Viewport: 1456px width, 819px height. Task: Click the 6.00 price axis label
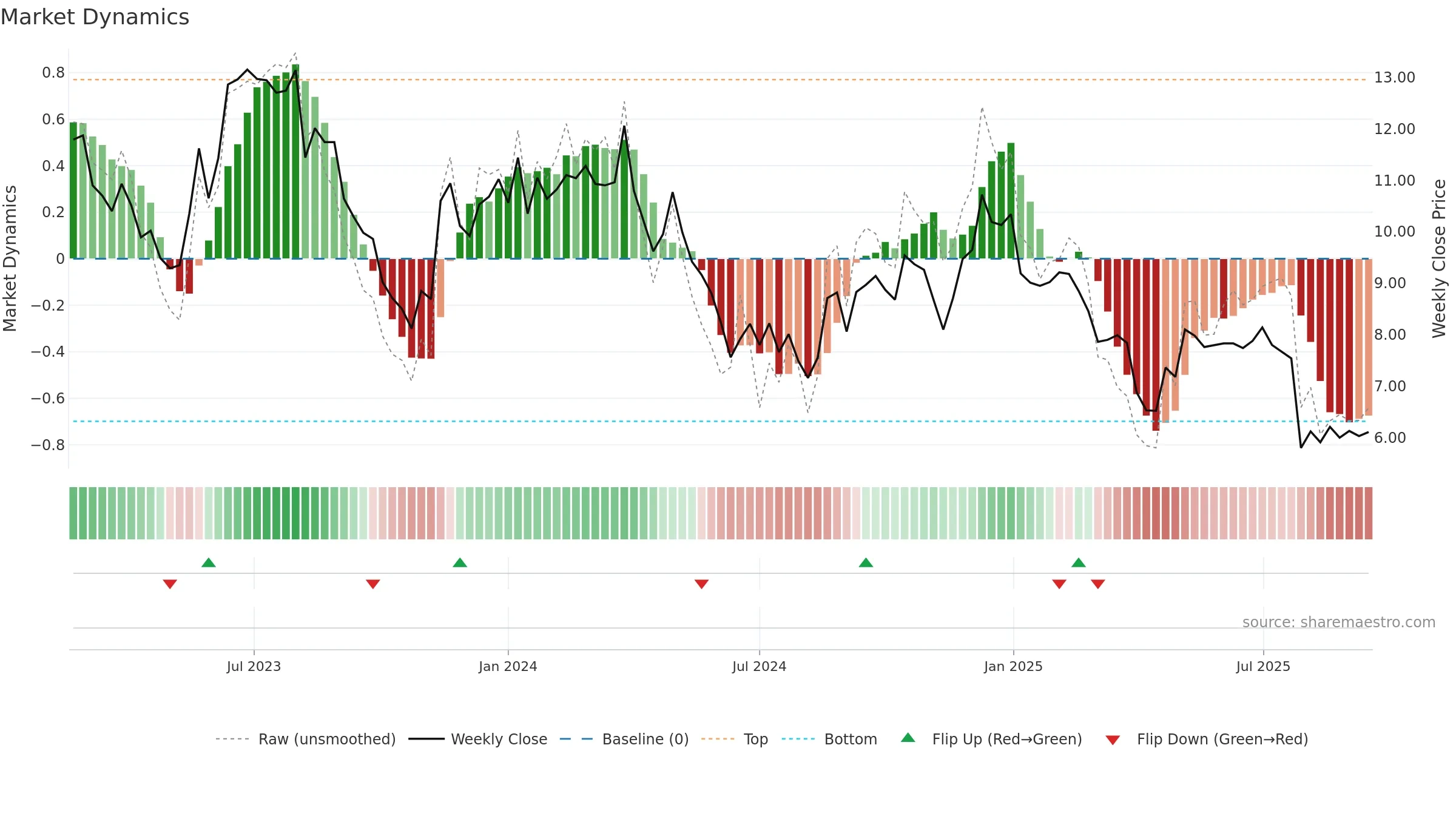pyautogui.click(x=1390, y=438)
